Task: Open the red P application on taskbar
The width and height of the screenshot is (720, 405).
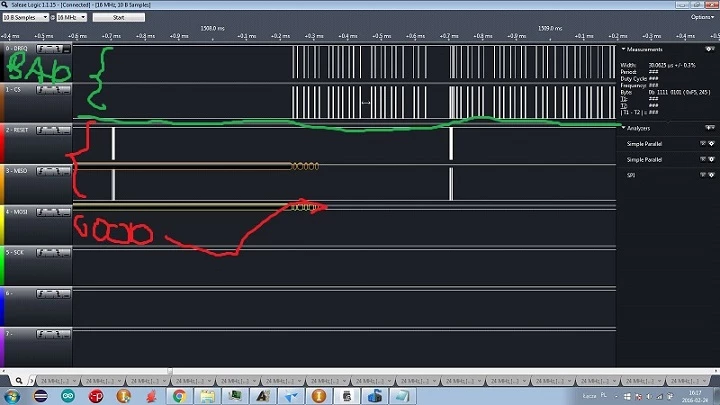Action: pyautogui.click(x=96, y=396)
